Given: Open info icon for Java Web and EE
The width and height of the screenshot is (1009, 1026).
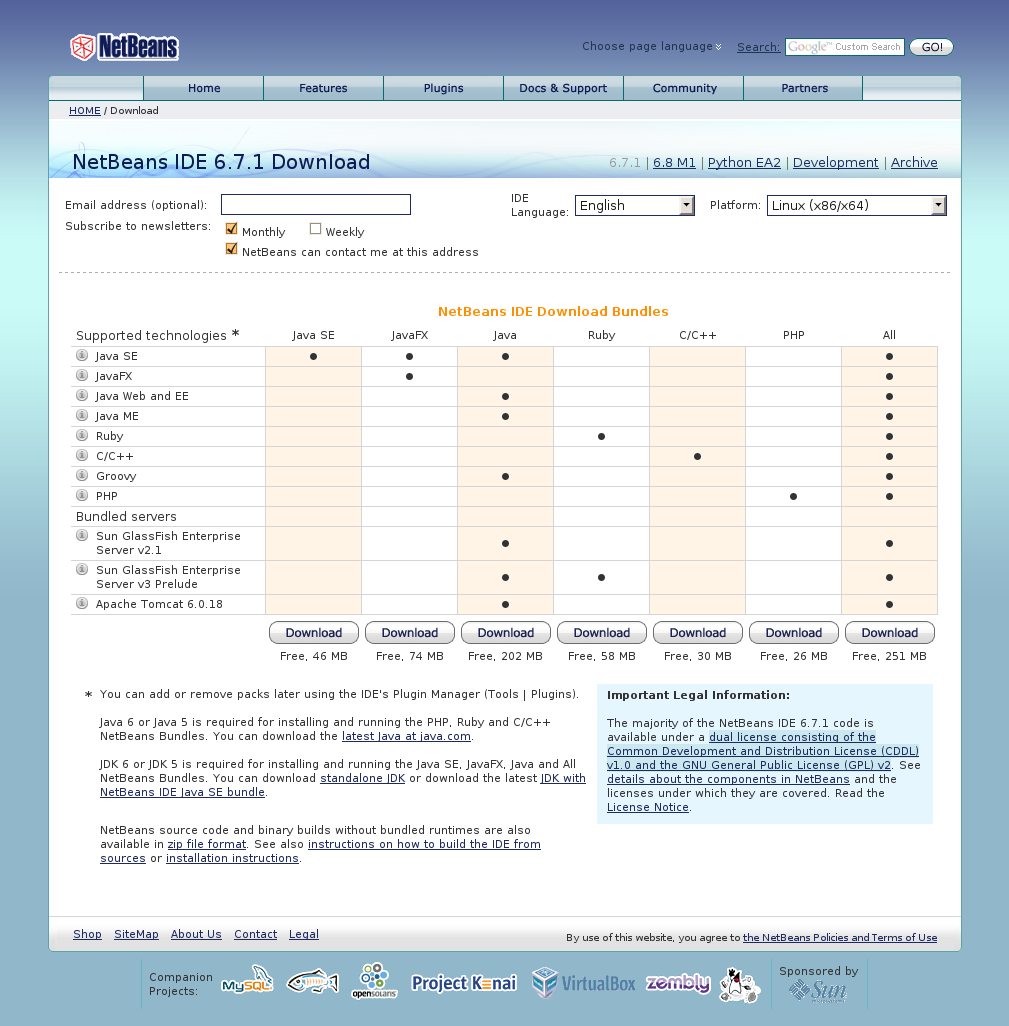Looking at the screenshot, I should click(82, 395).
